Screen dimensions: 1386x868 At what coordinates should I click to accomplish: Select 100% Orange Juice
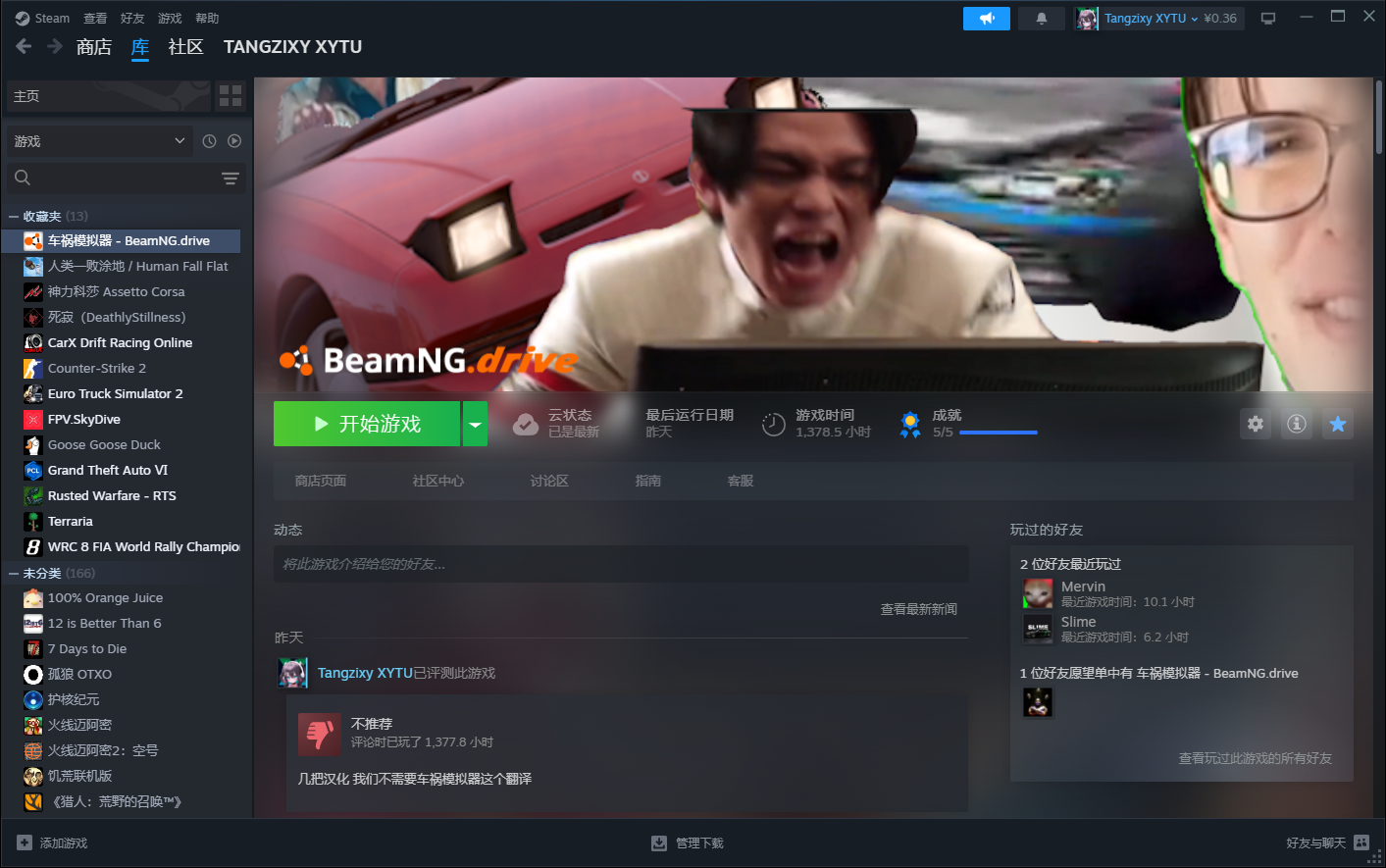point(121,597)
